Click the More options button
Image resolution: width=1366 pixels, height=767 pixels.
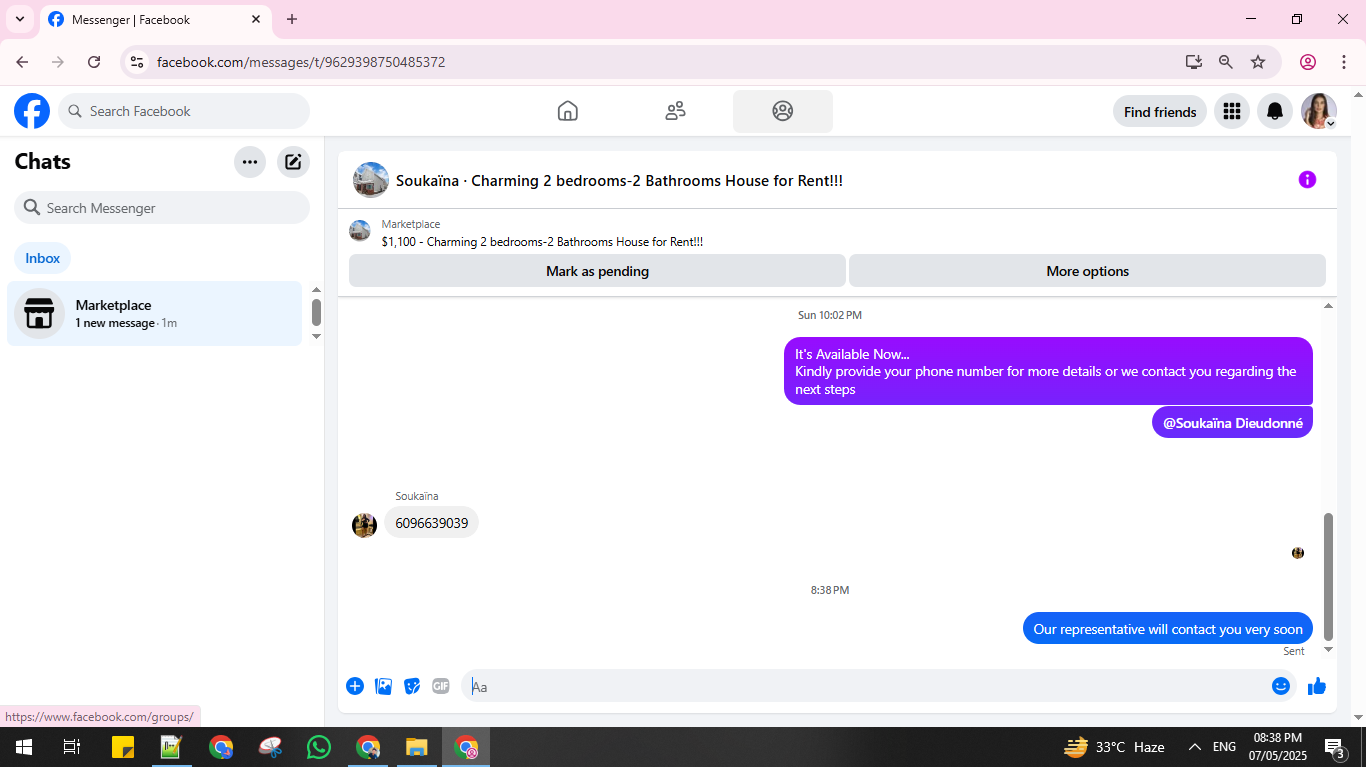1087,271
